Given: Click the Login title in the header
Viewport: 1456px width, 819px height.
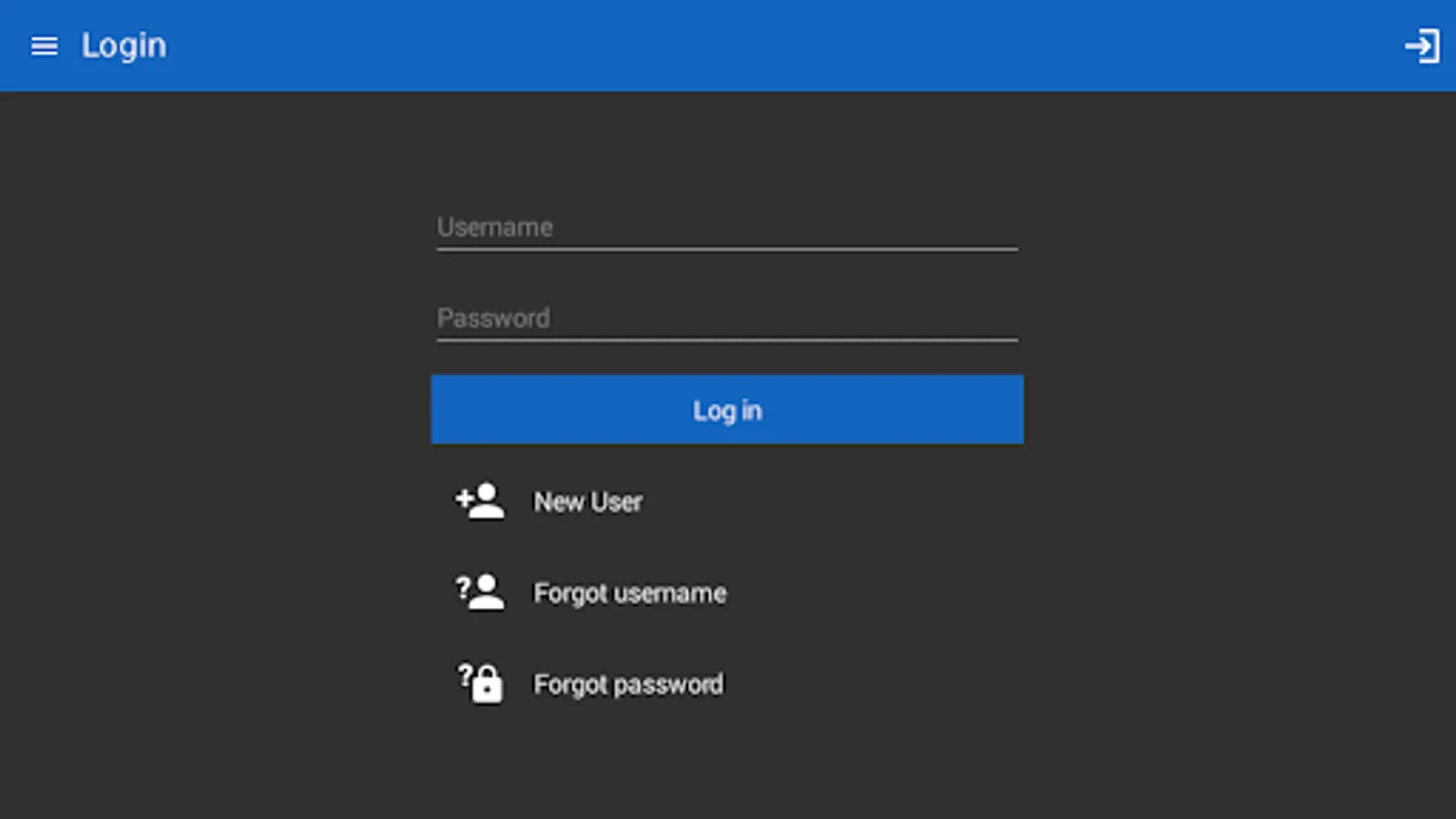Looking at the screenshot, I should (124, 45).
